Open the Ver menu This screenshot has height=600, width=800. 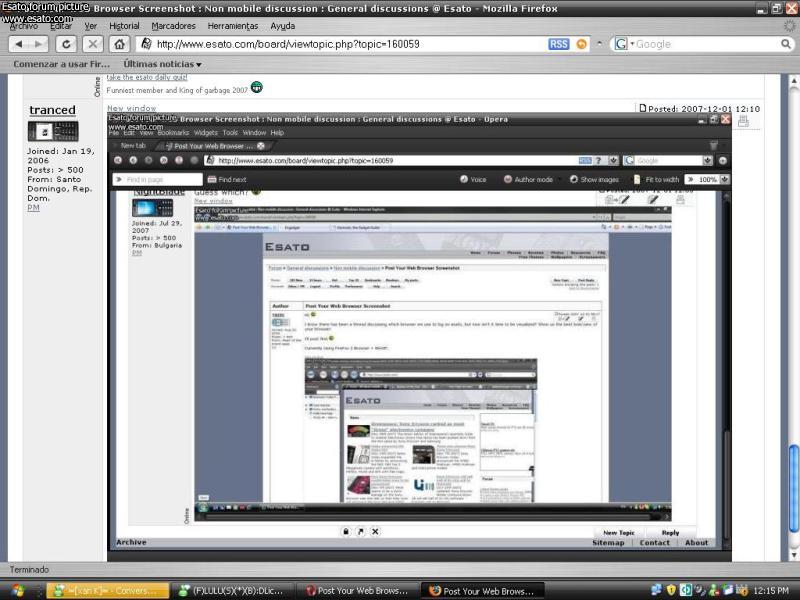coord(90,26)
